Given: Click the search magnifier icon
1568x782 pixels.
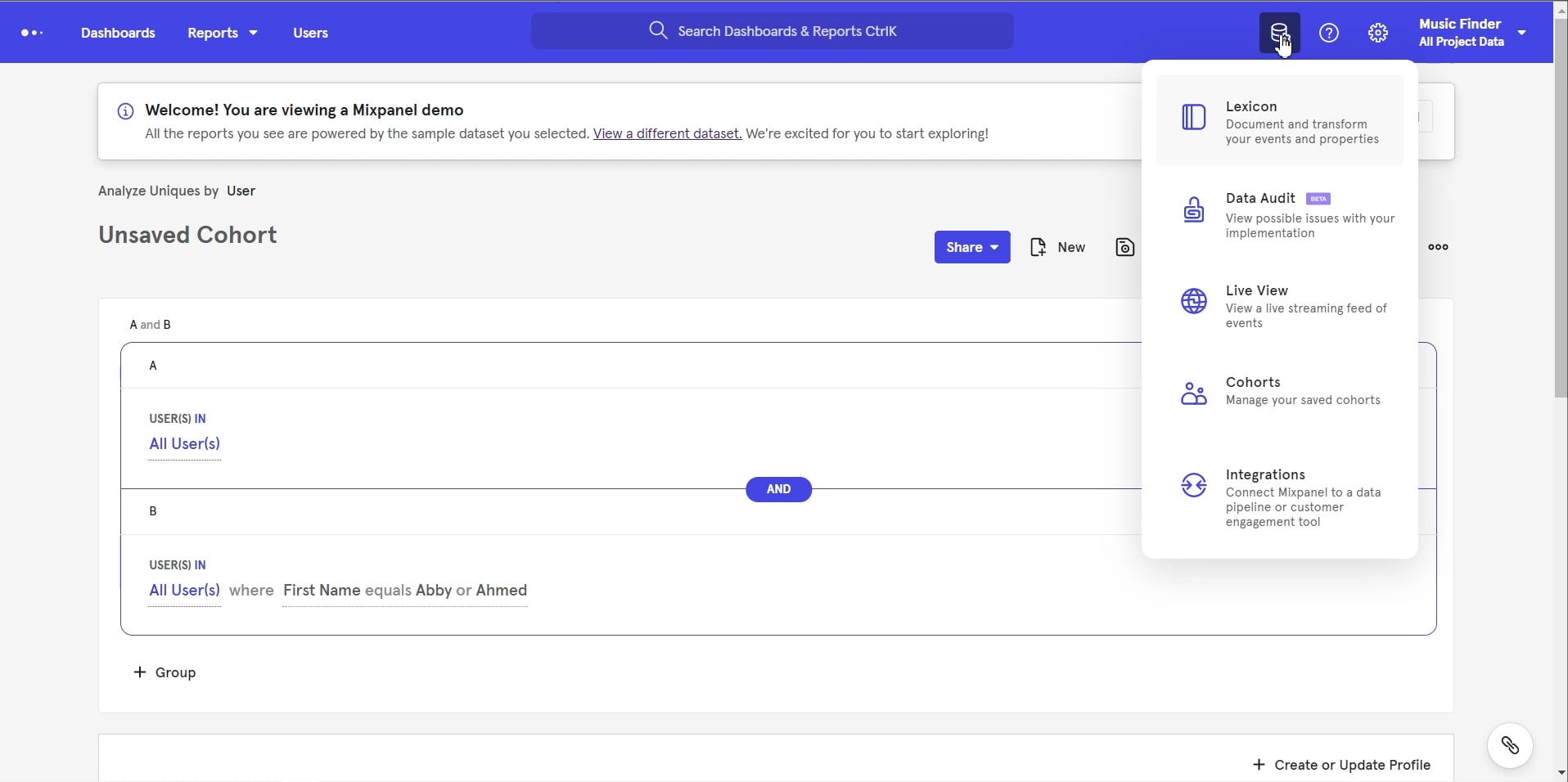Looking at the screenshot, I should point(659,30).
